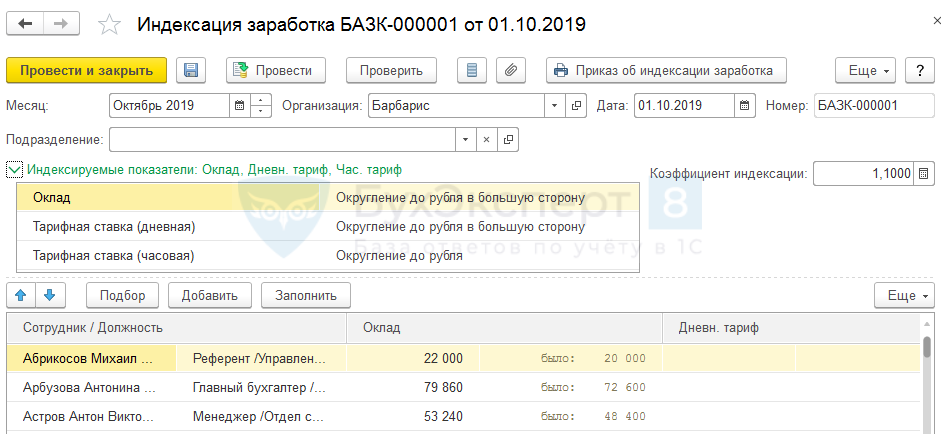
Task: Open calendar for Дата field
Action: pos(744,105)
